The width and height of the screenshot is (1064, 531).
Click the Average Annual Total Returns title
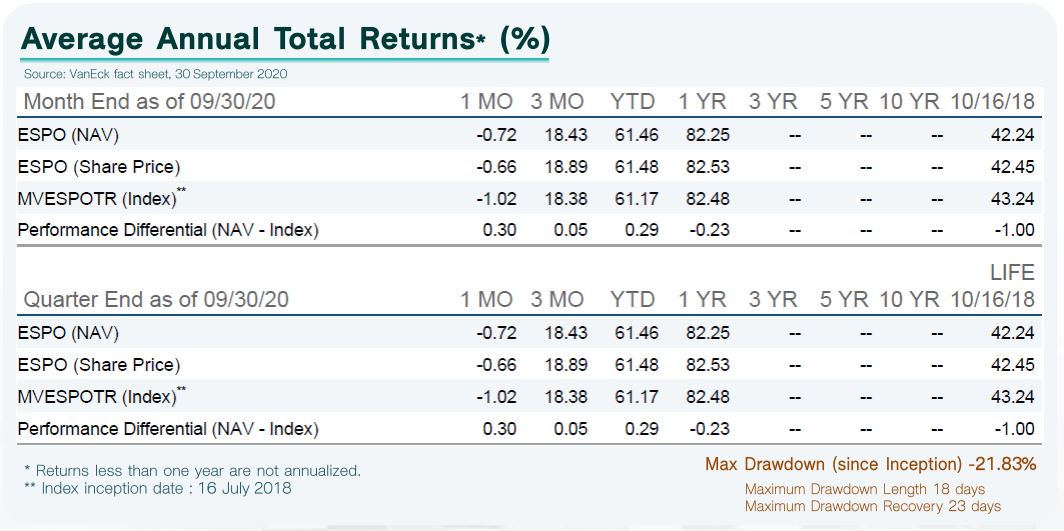pyautogui.click(x=285, y=38)
